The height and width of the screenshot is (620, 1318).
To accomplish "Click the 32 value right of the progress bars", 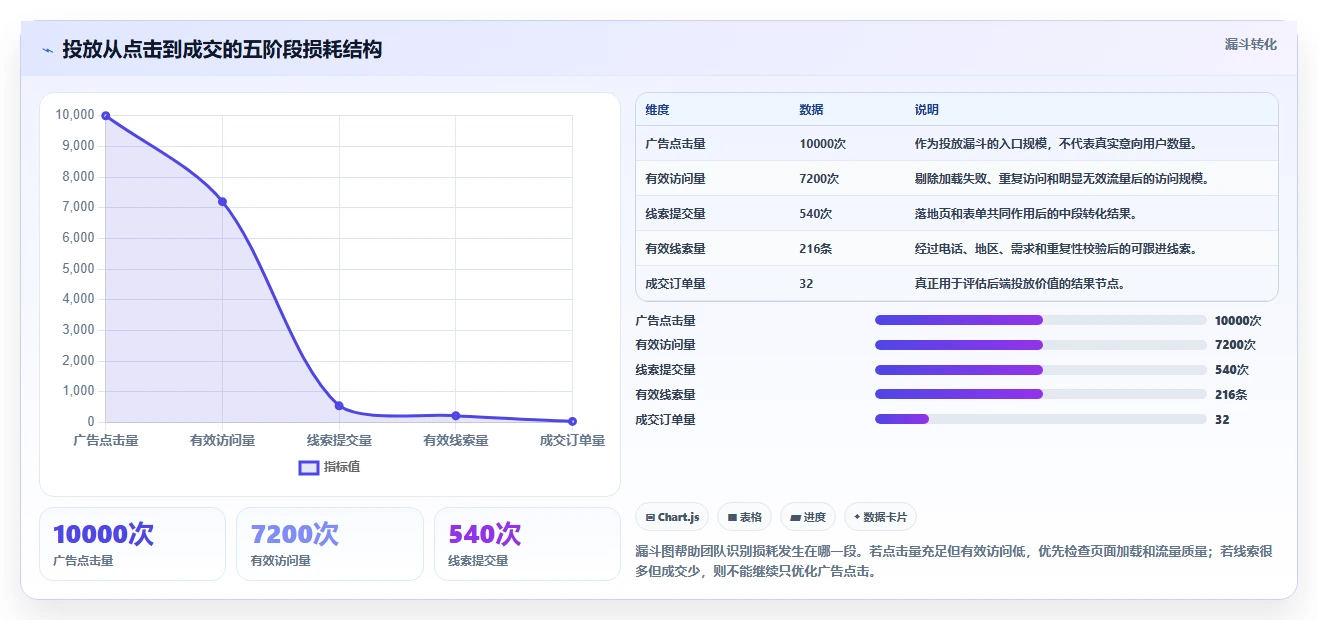I will click(x=1222, y=419).
